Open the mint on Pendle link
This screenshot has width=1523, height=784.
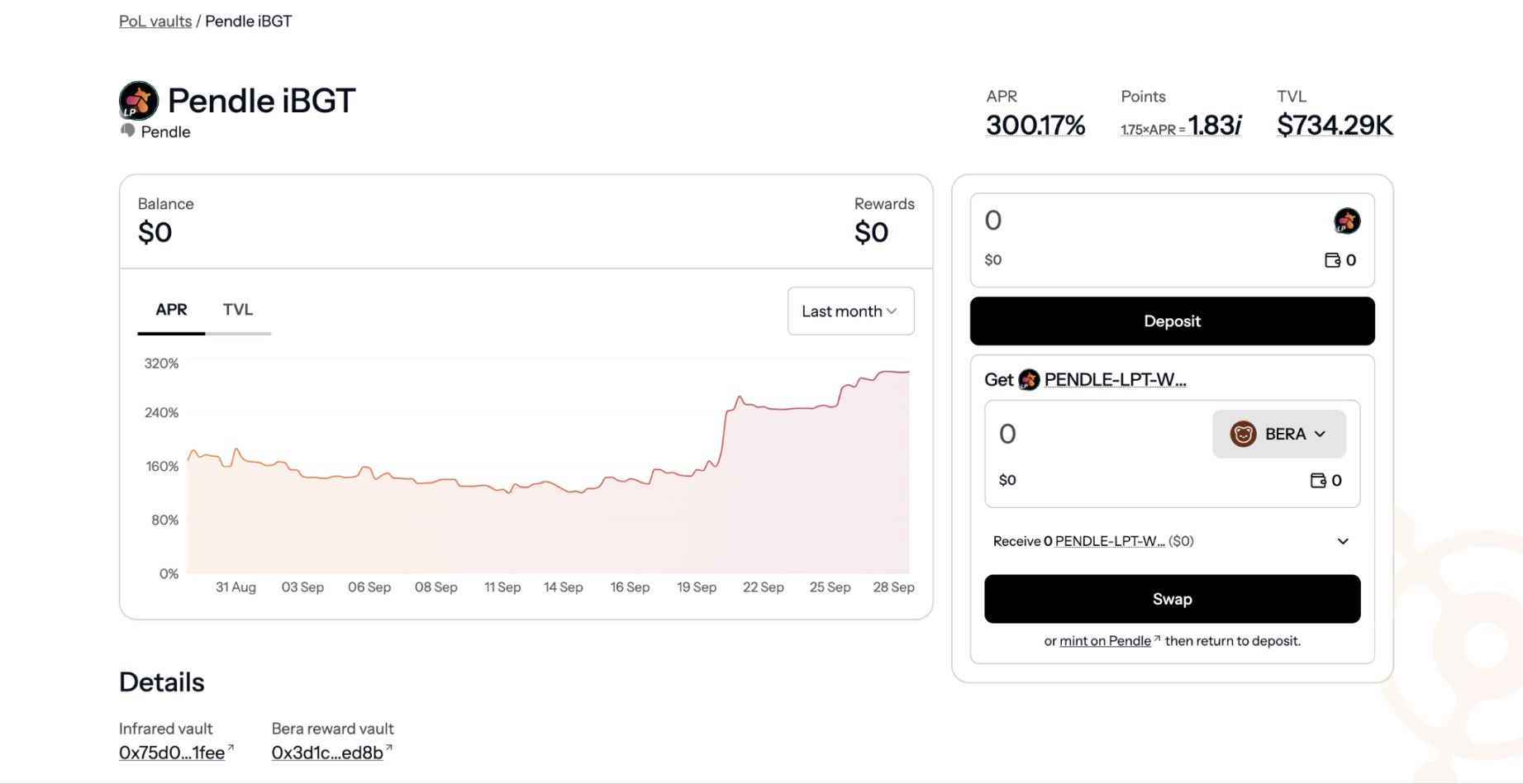click(1105, 641)
